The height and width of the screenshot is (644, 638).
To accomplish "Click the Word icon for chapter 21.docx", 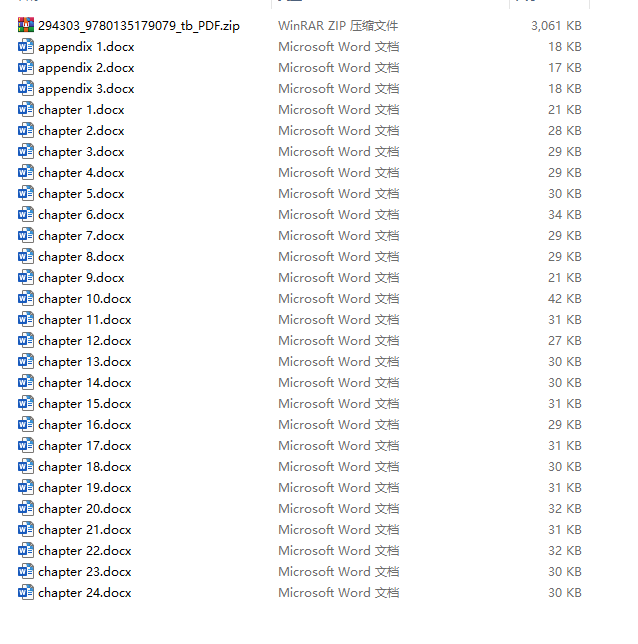I will [x=26, y=529].
